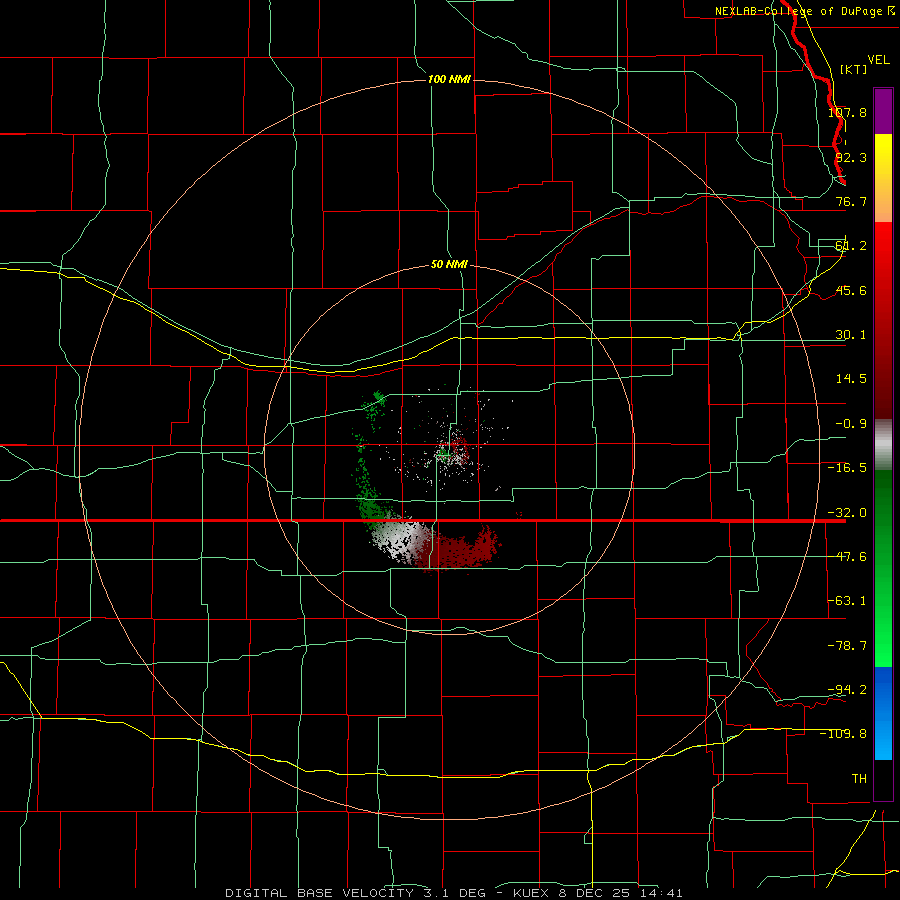Click the DIGITAL BASE VELOCITY caption text

pos(321,893)
